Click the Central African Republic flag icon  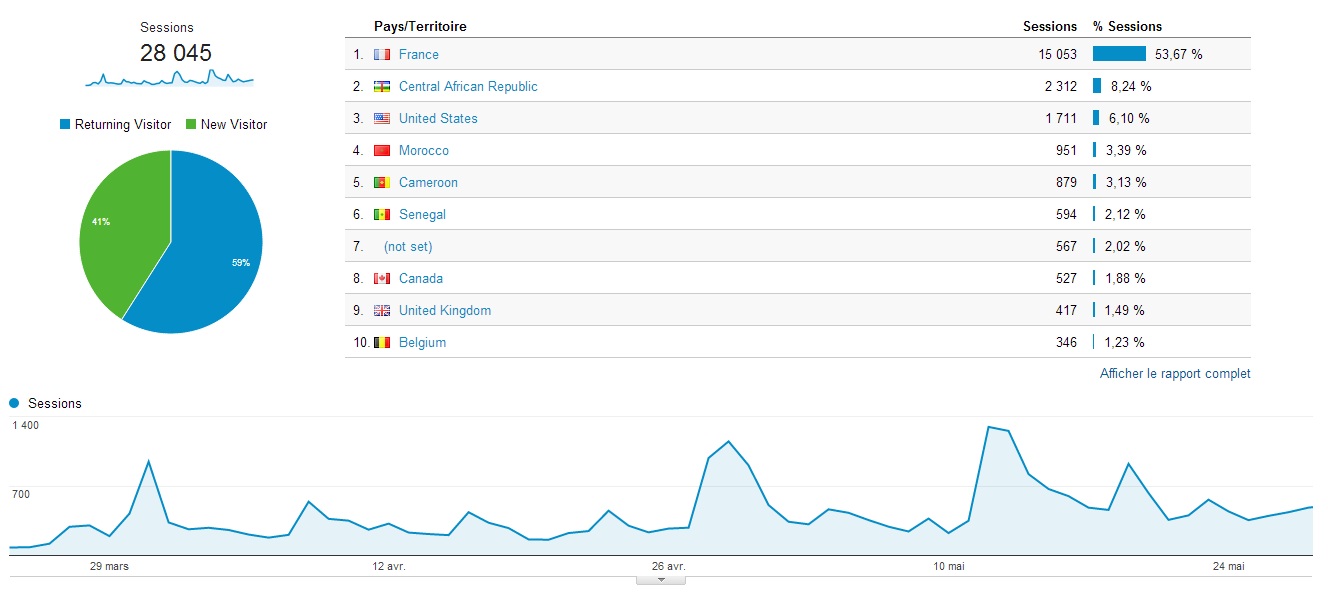tap(382, 87)
